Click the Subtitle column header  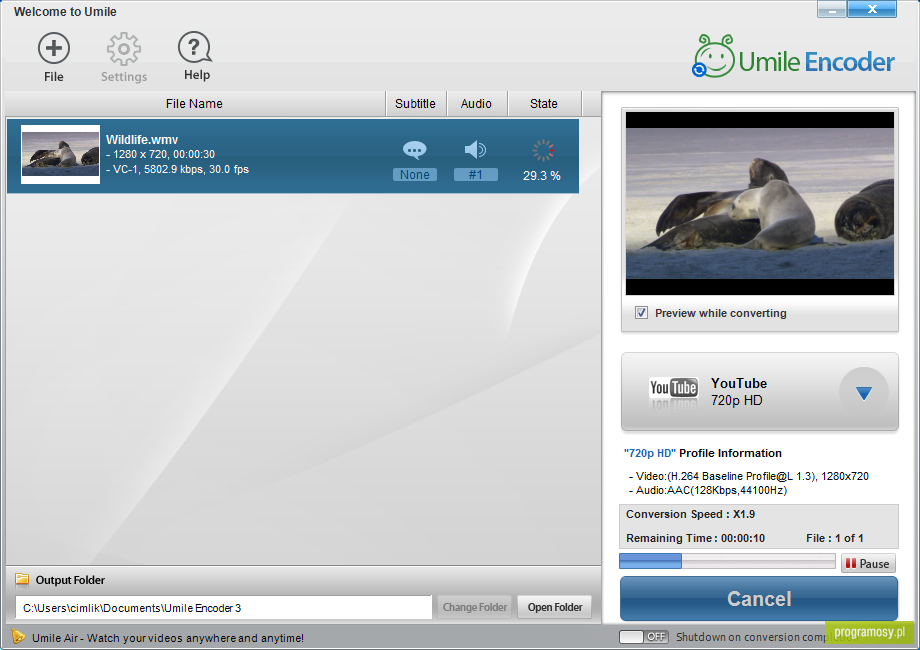(x=415, y=104)
